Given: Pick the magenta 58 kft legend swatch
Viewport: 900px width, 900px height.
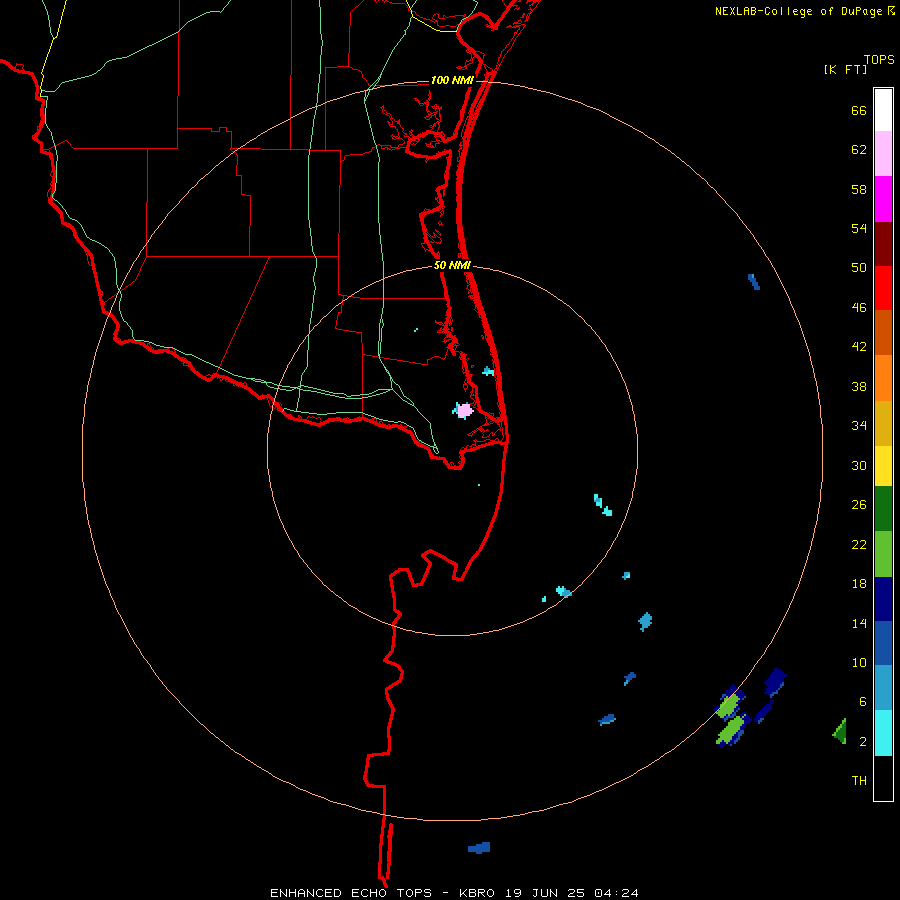Looking at the screenshot, I should coord(883,199).
